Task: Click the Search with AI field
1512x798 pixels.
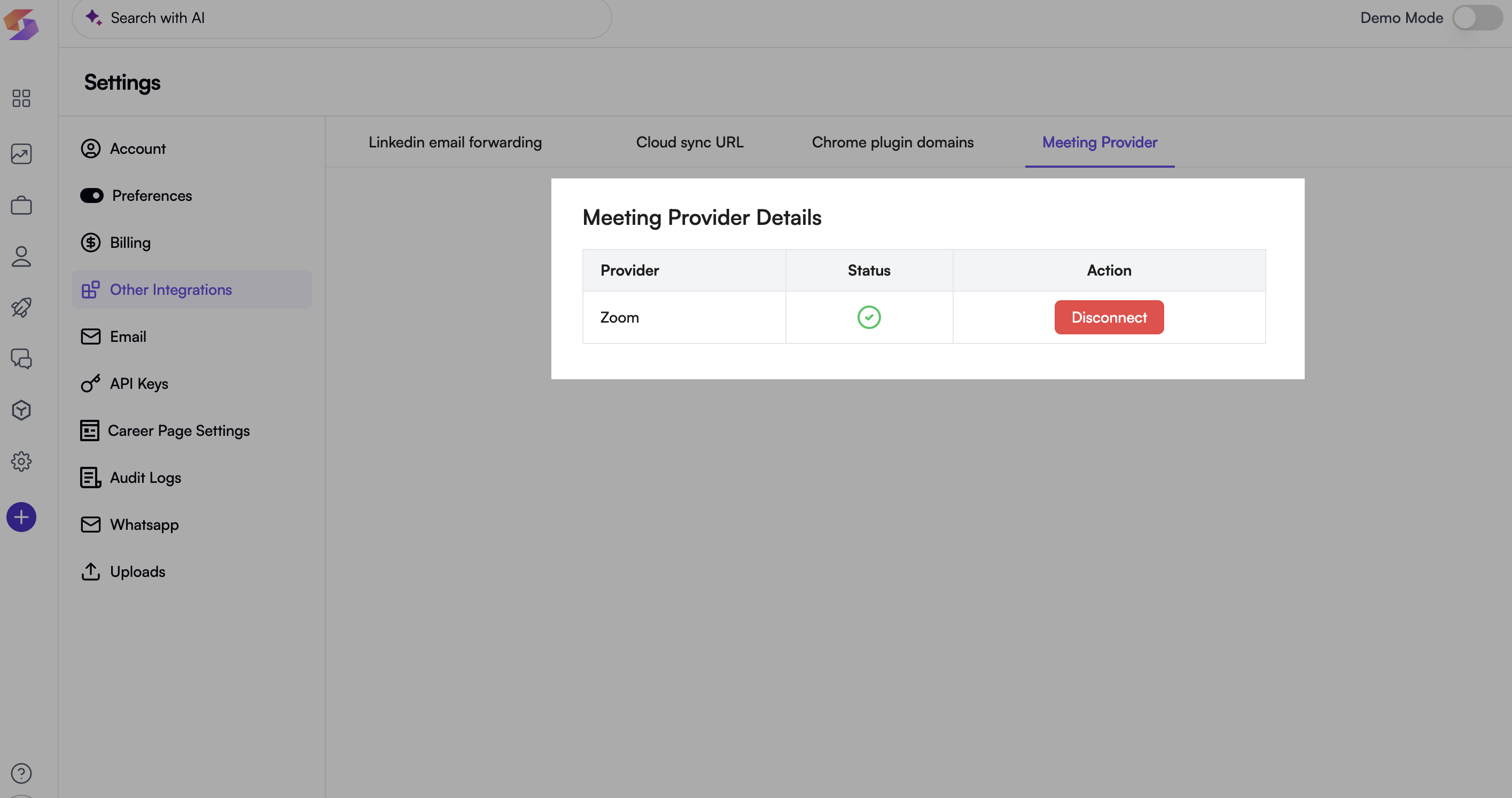Action: coord(341,18)
